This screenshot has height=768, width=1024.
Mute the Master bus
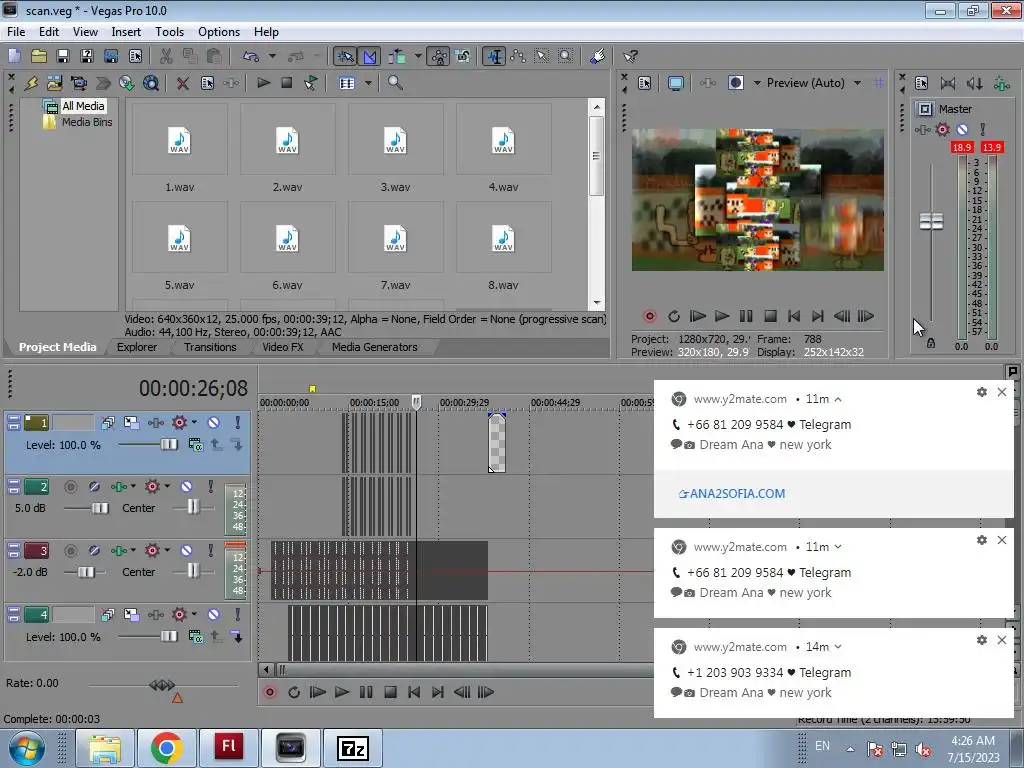point(962,129)
